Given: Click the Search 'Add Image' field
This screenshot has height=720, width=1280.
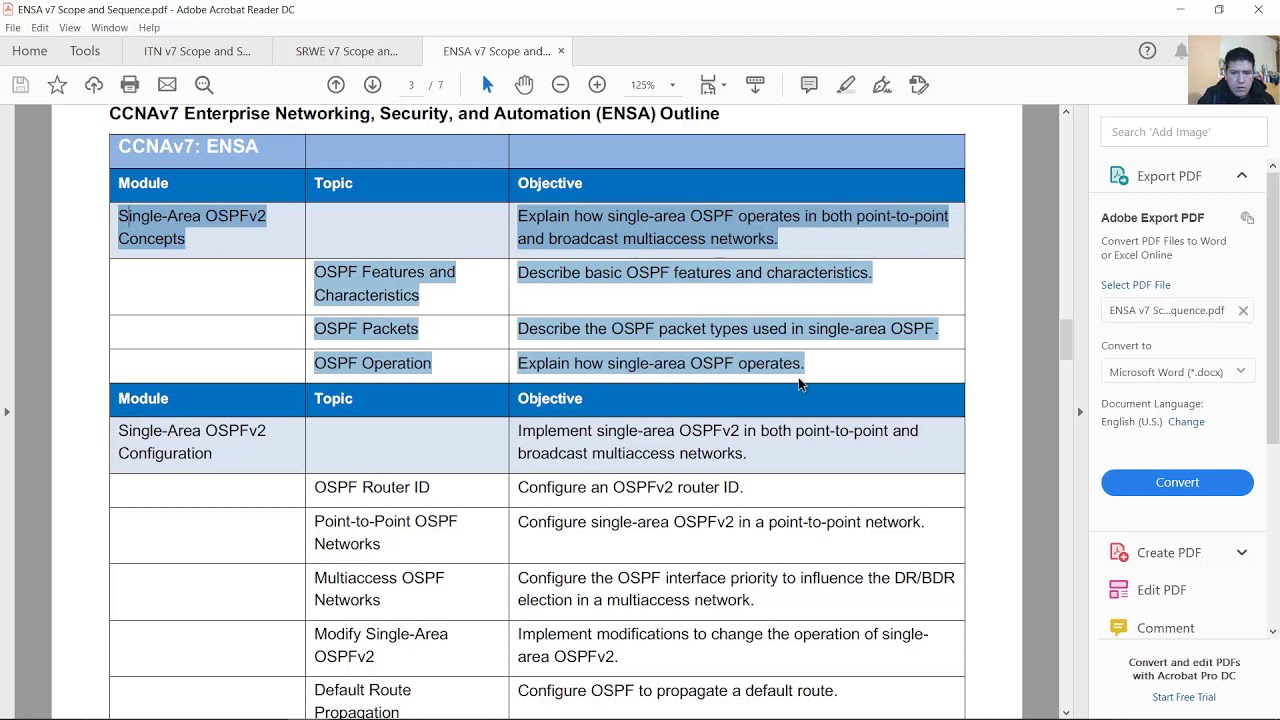Looking at the screenshot, I should click(x=1184, y=132).
